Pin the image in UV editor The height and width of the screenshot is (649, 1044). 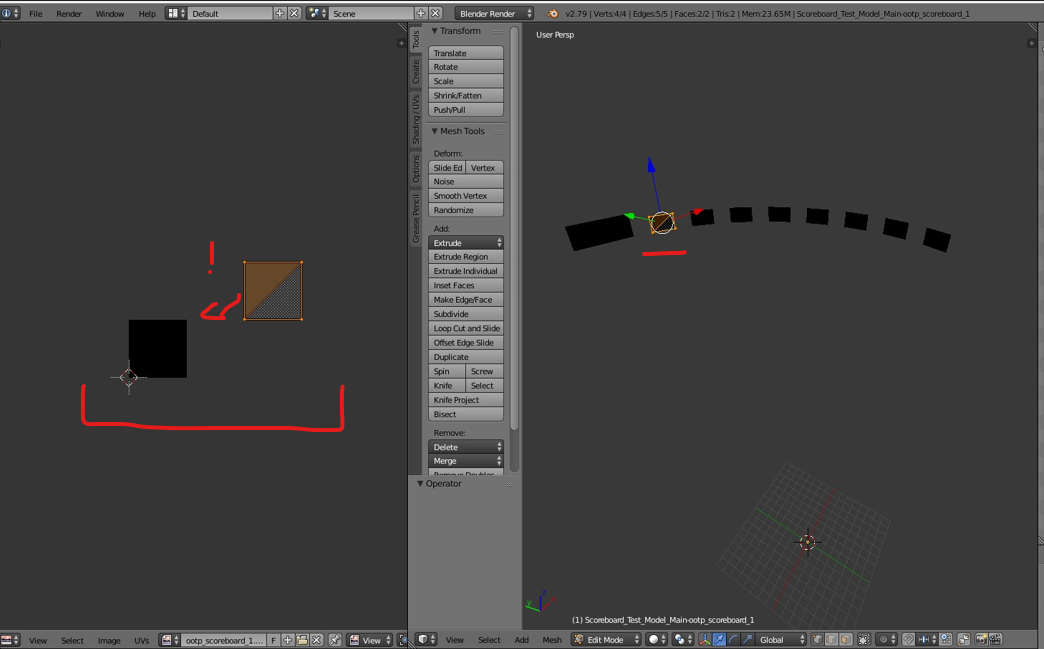(x=335, y=640)
